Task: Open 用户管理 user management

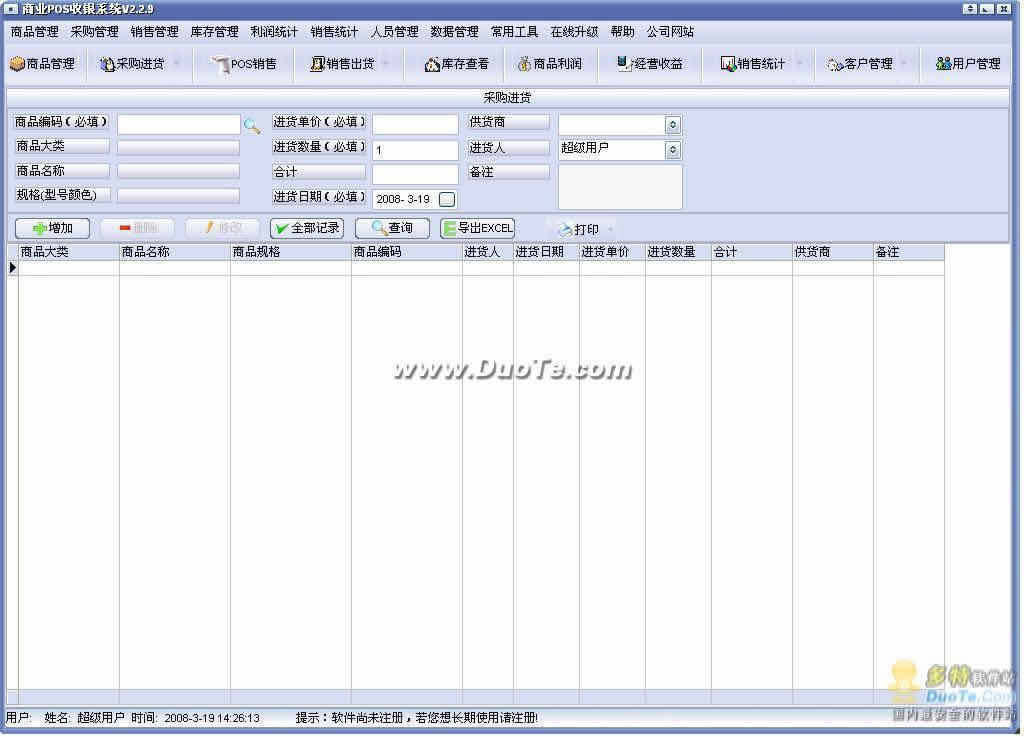Action: pyautogui.click(x=968, y=64)
